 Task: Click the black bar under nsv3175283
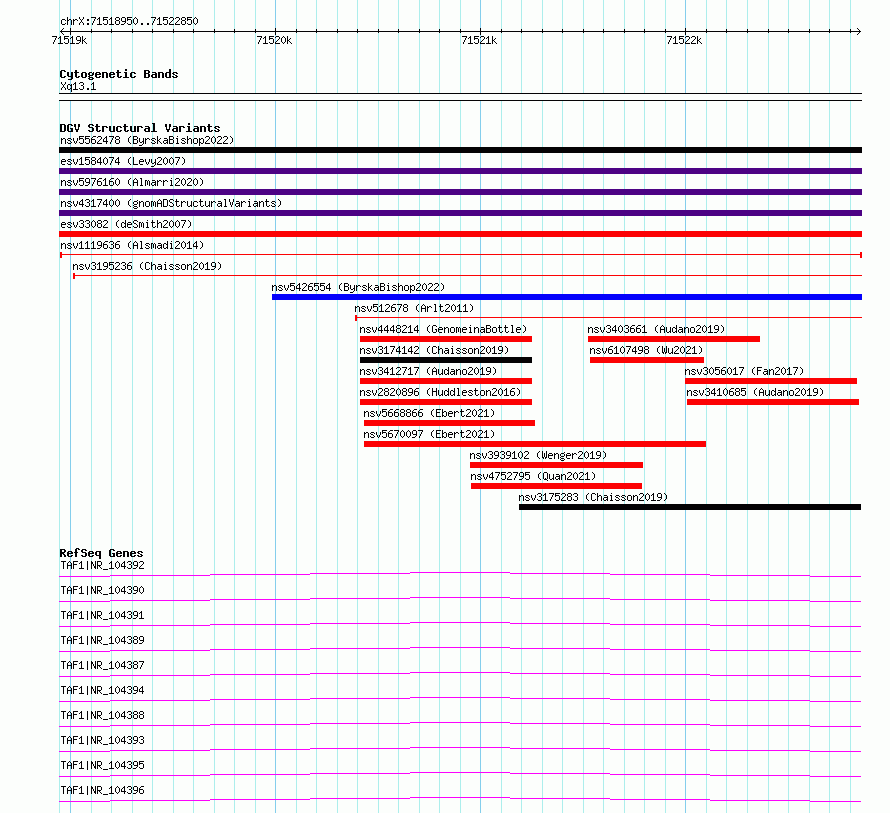tap(690, 507)
